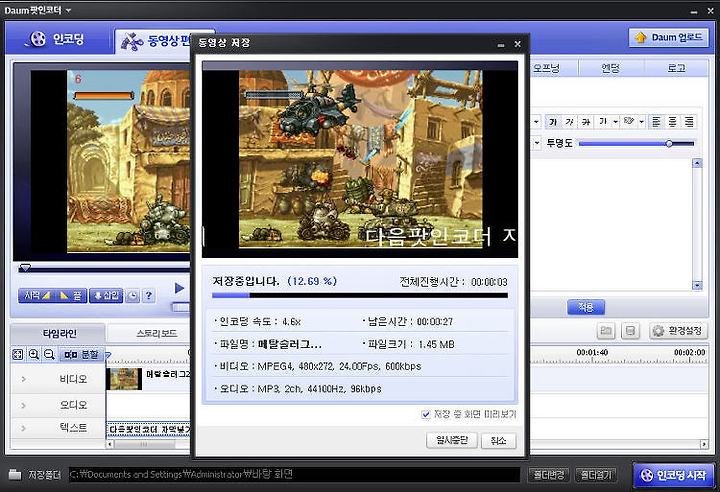Click the 인코딩 시작 start encoding button
This screenshot has width=720, height=492.
(x=674, y=475)
